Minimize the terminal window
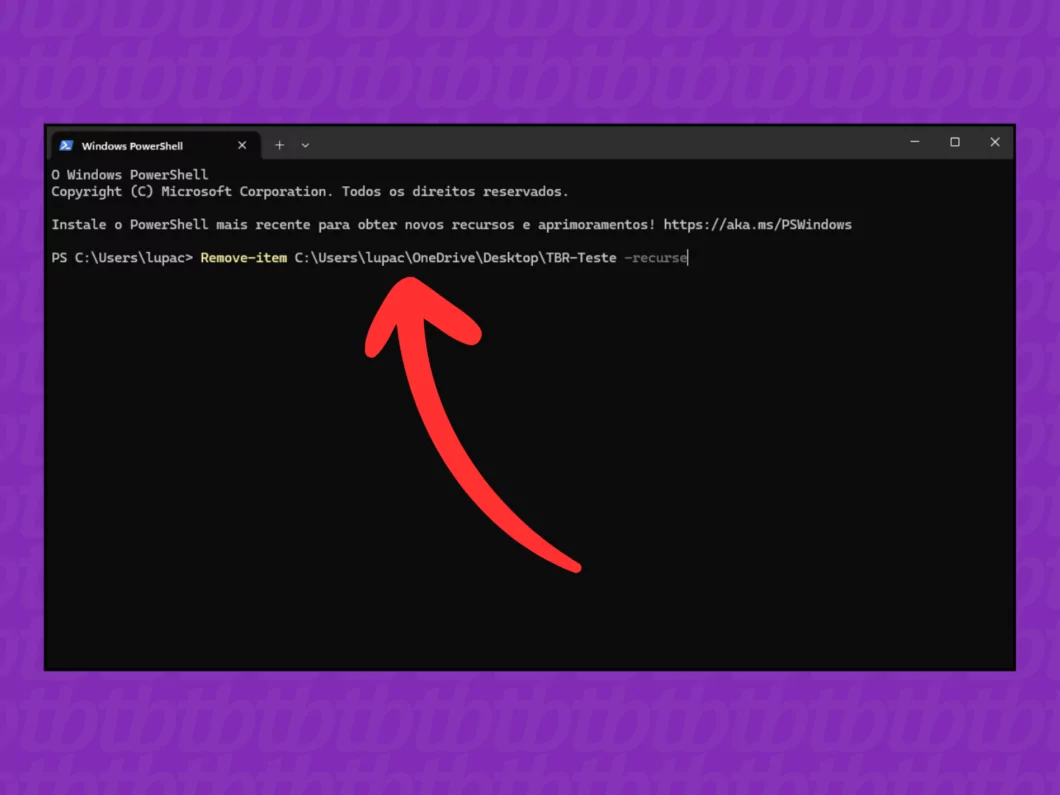 tap(915, 142)
